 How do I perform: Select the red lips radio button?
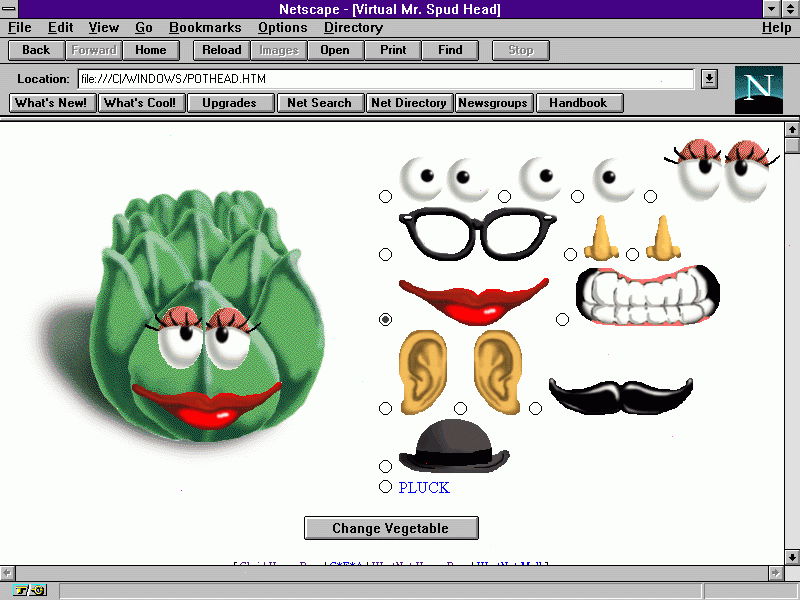[386, 320]
